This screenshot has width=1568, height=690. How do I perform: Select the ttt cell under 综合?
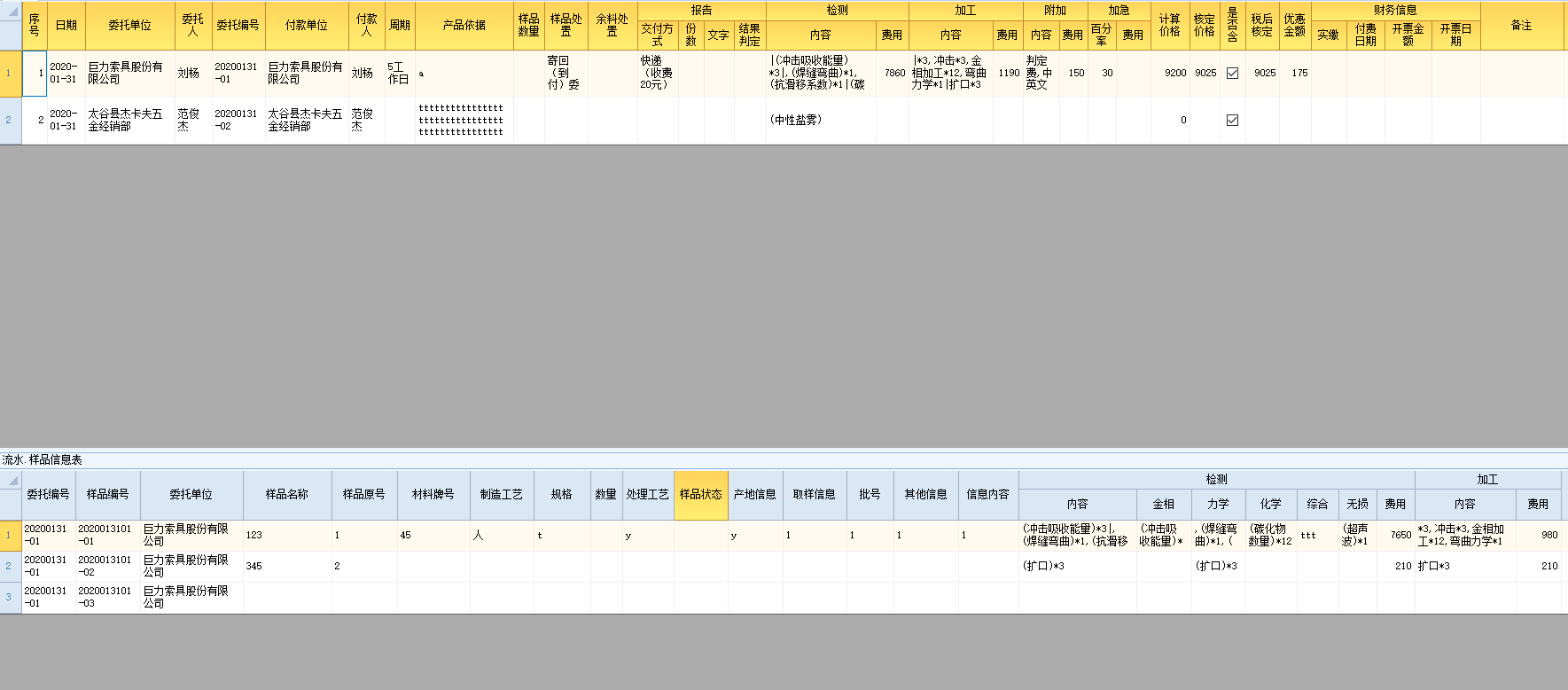tap(1318, 535)
